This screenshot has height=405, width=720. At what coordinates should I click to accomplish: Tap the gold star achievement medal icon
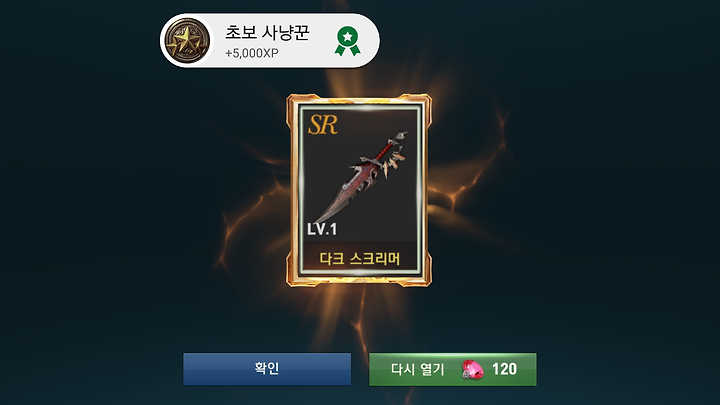[x=187, y=40]
